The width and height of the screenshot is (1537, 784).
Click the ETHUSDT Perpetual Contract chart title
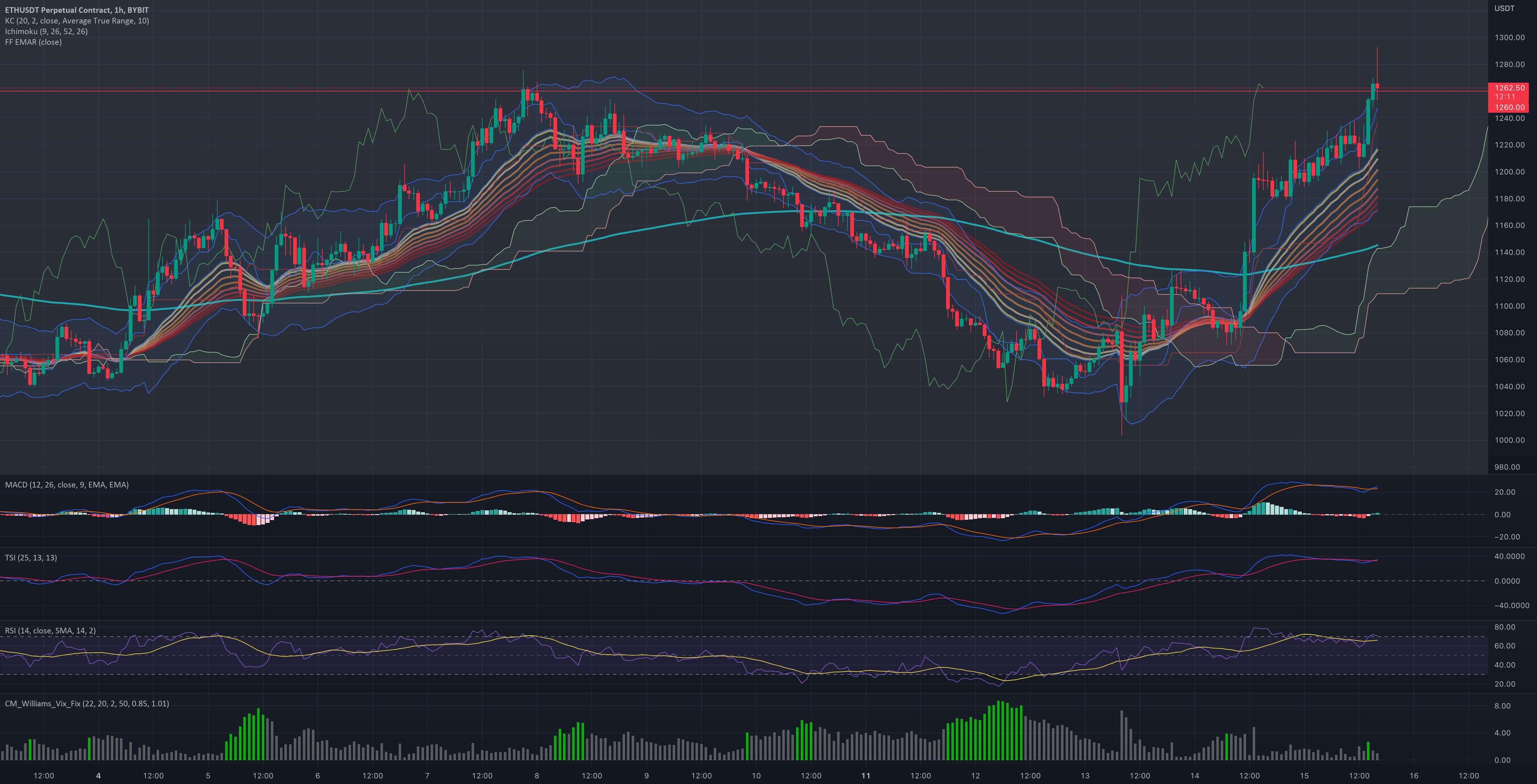click(x=76, y=10)
